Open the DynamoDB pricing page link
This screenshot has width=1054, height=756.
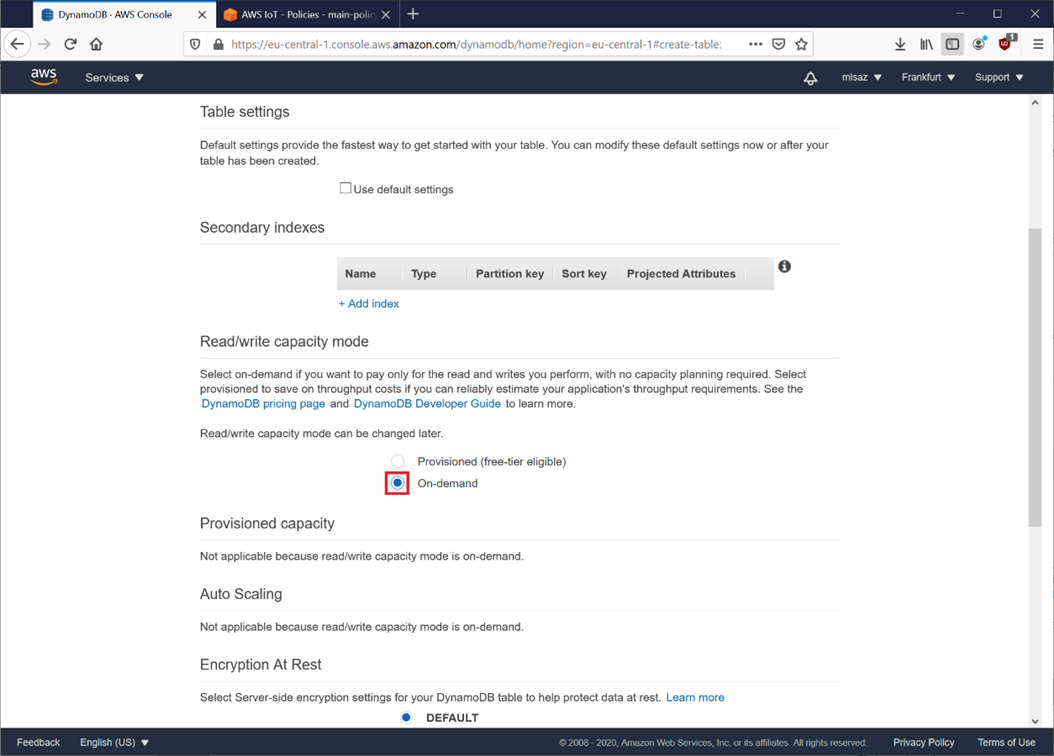(264, 403)
